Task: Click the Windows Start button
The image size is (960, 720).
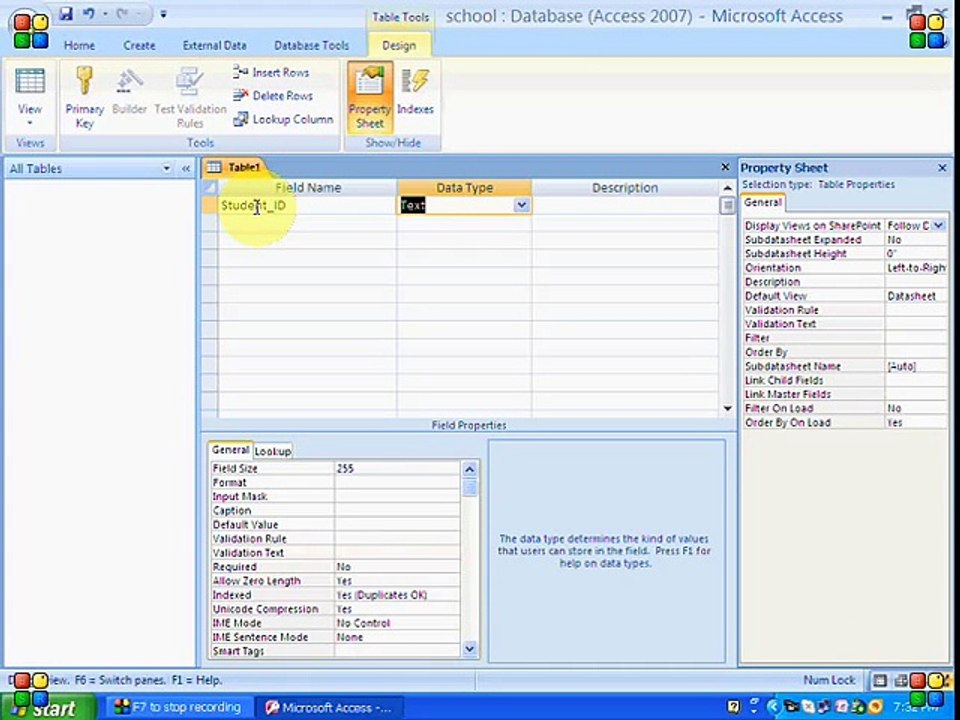Action: coord(48,707)
